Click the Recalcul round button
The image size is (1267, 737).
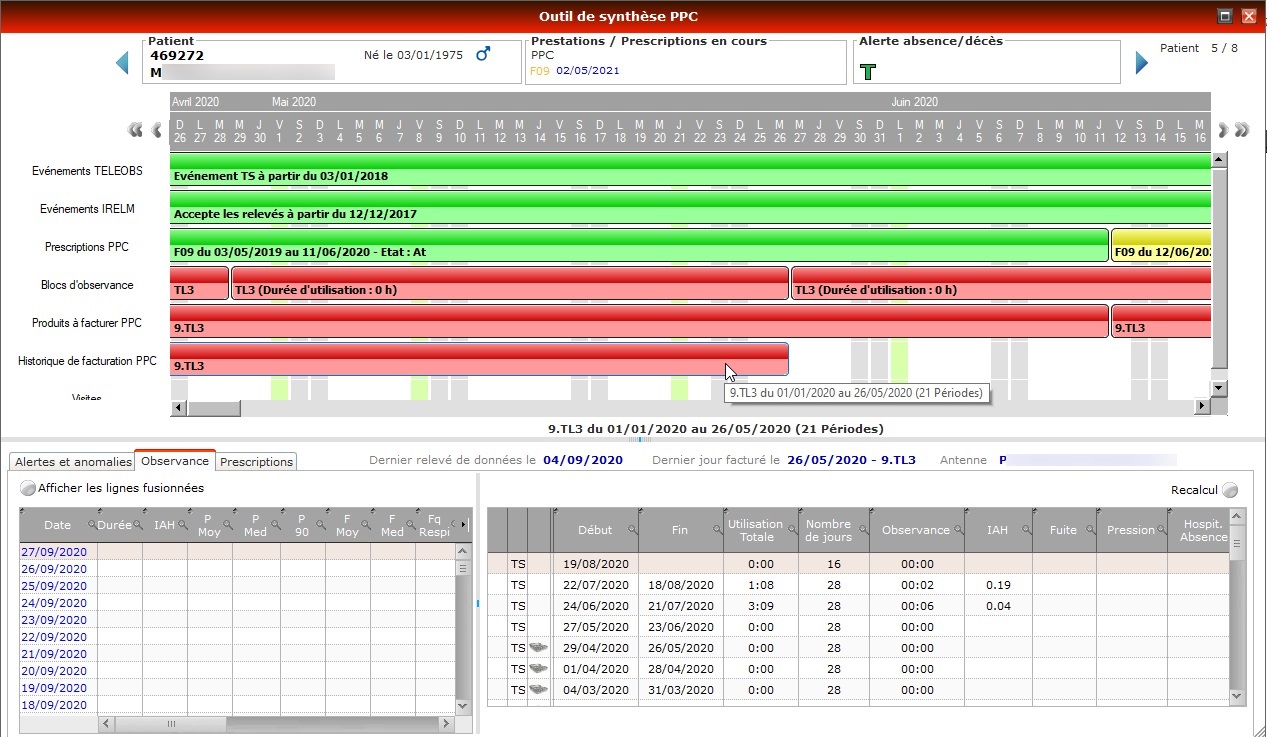[x=1229, y=490]
